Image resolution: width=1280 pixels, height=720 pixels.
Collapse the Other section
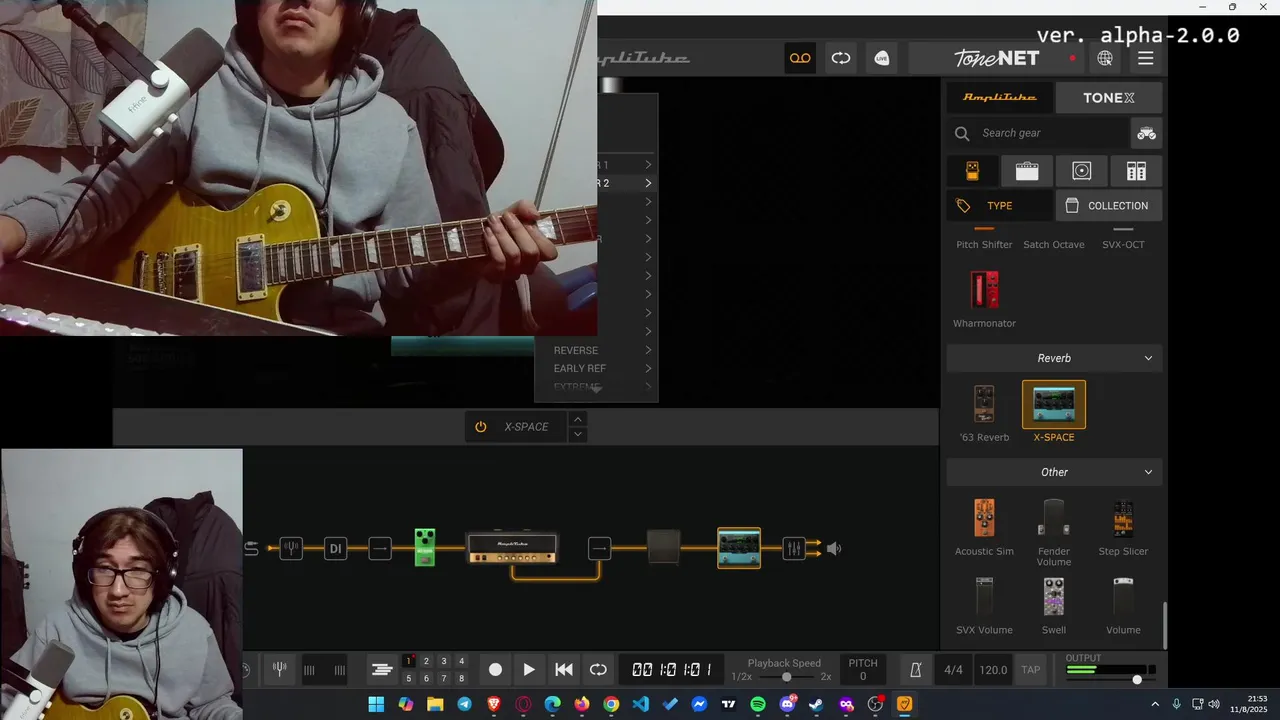pyautogui.click(x=1148, y=472)
